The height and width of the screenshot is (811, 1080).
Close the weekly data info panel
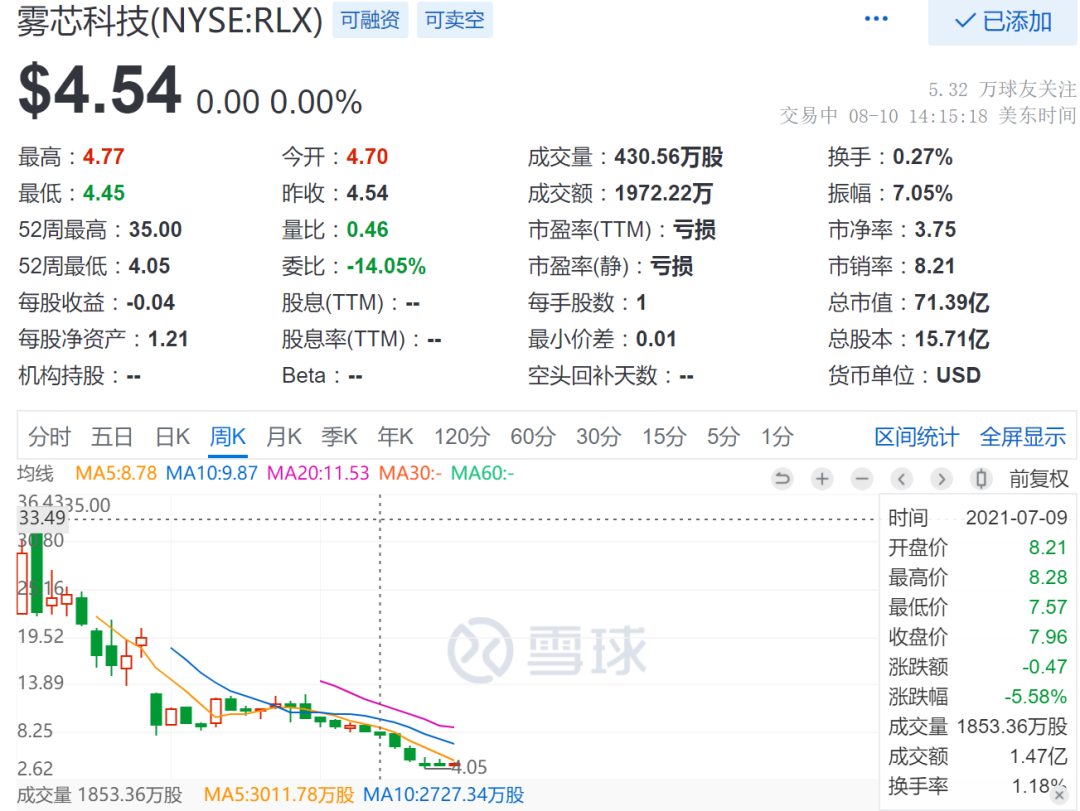[1059, 795]
